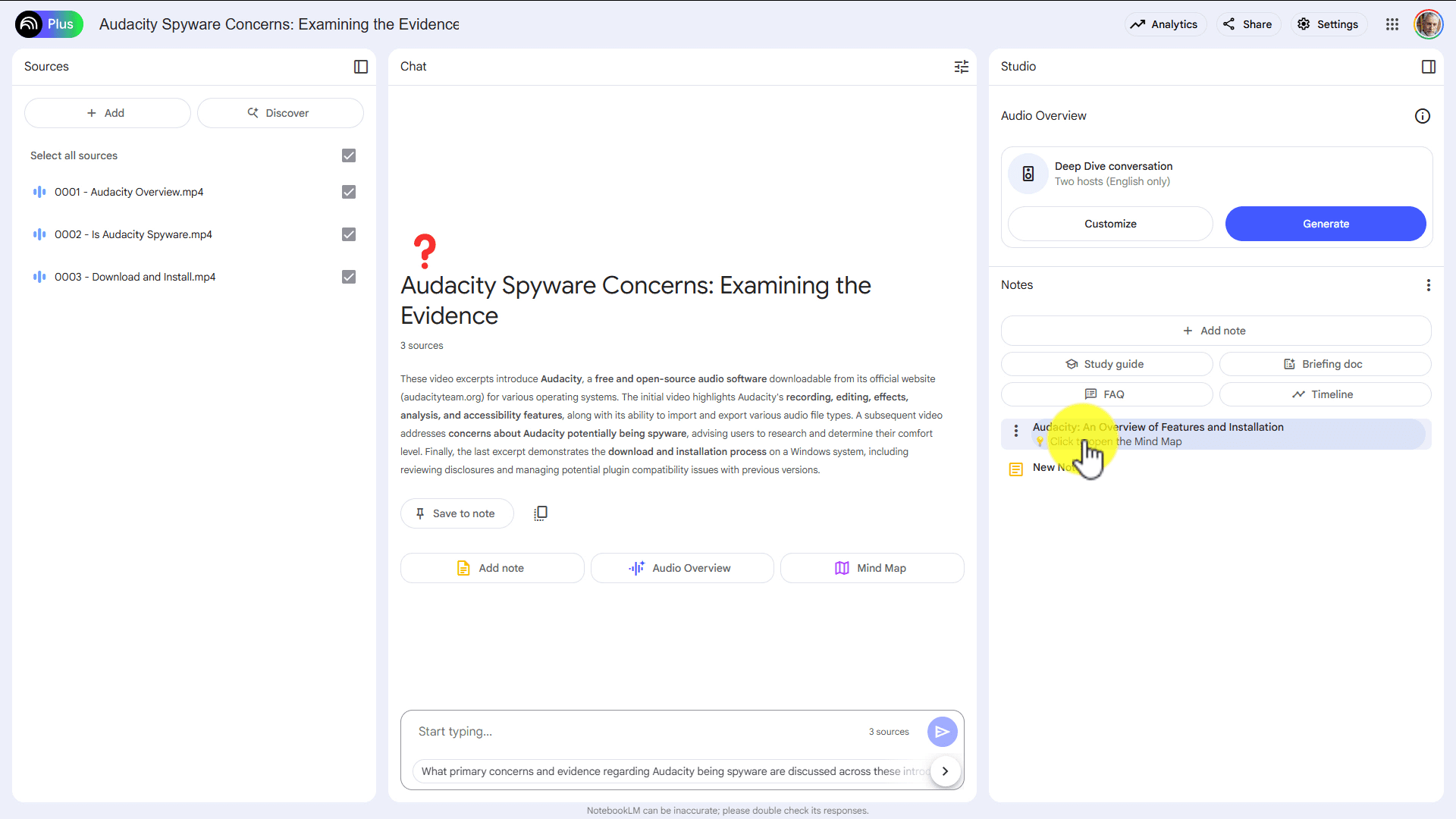1456x819 pixels.
Task: Click the New Note yellow note icon
Action: 1016,469
